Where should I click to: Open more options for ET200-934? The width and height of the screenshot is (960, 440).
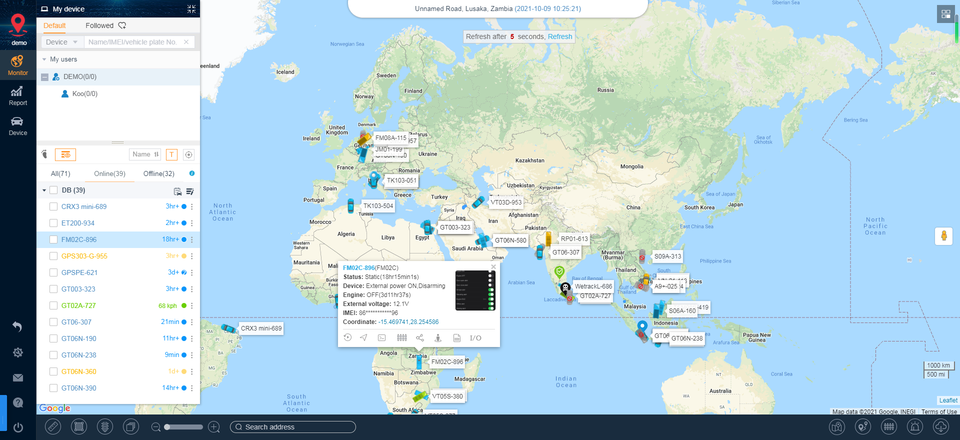pos(192,223)
